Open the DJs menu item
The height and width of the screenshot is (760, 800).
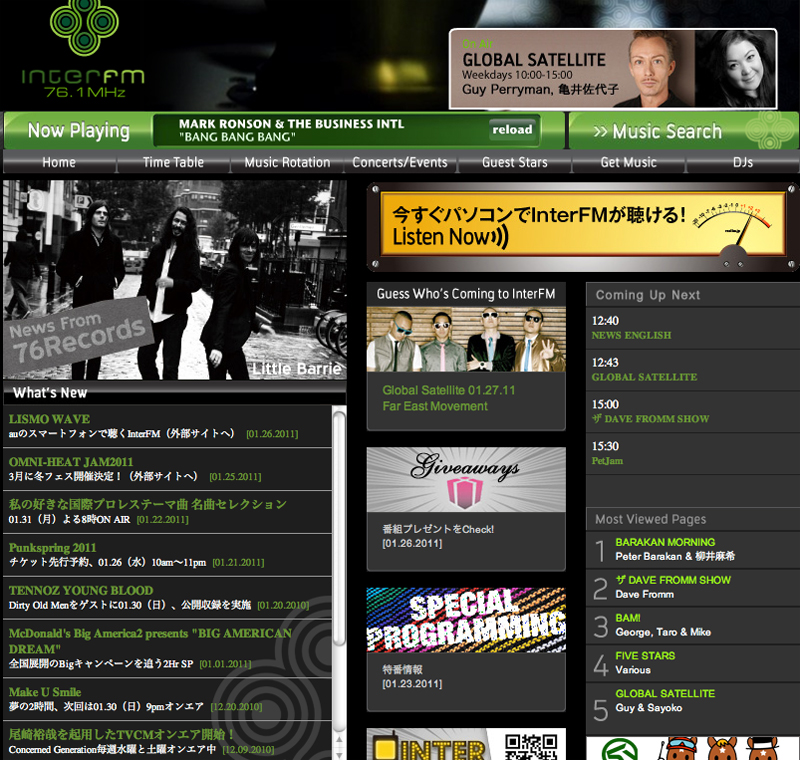(x=743, y=162)
